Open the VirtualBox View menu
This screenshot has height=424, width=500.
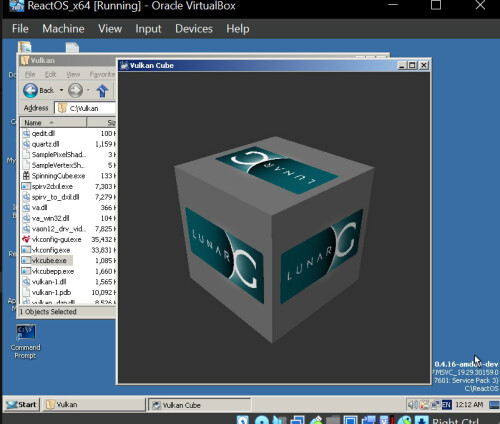coord(110,29)
